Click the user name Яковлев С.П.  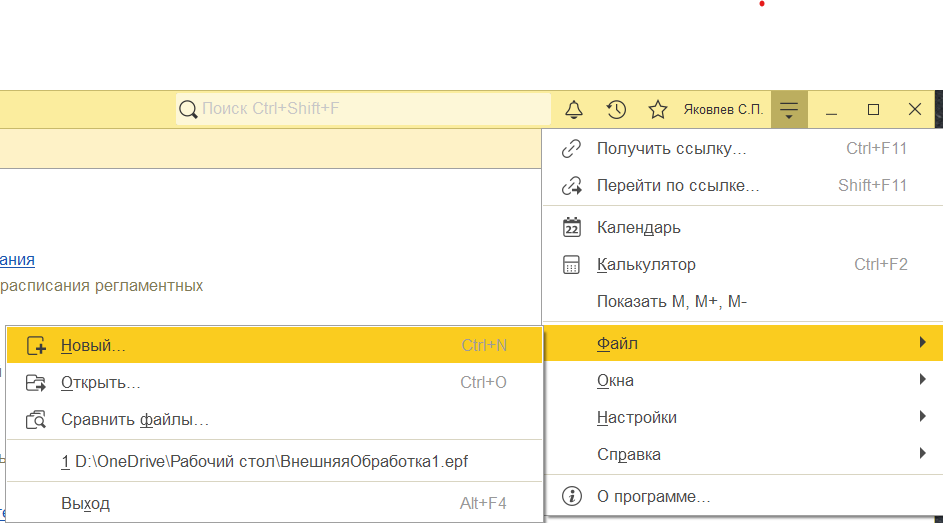723,109
